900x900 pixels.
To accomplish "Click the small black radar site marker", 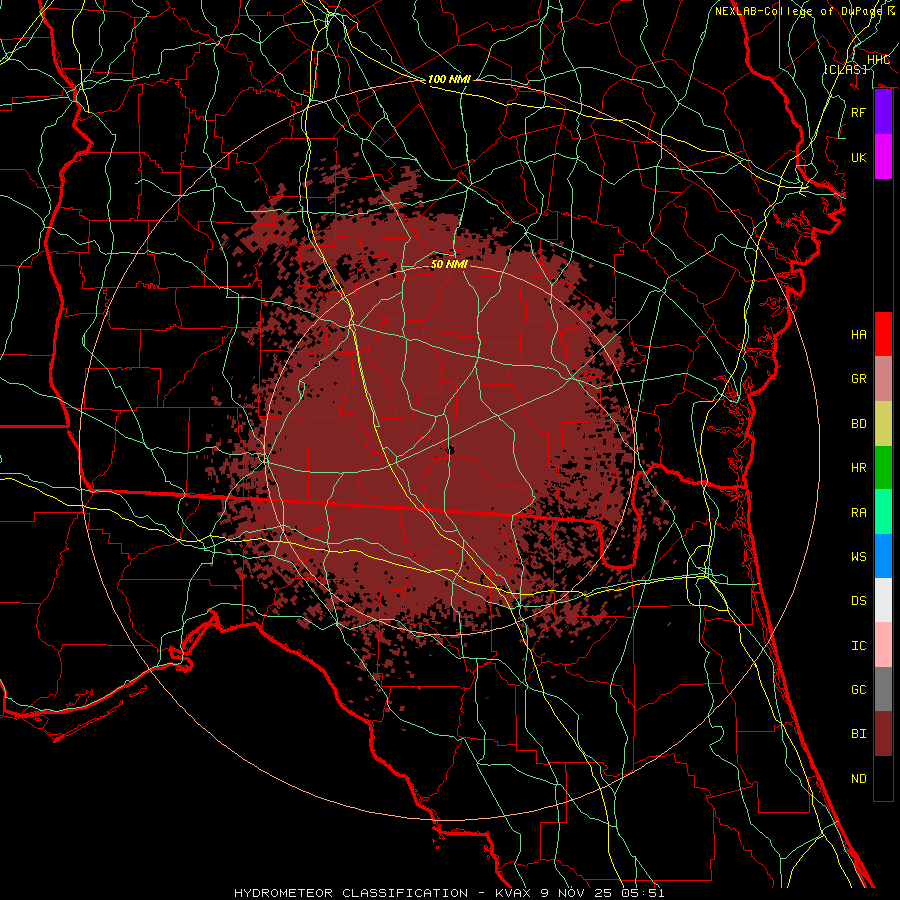I will pos(451,449).
